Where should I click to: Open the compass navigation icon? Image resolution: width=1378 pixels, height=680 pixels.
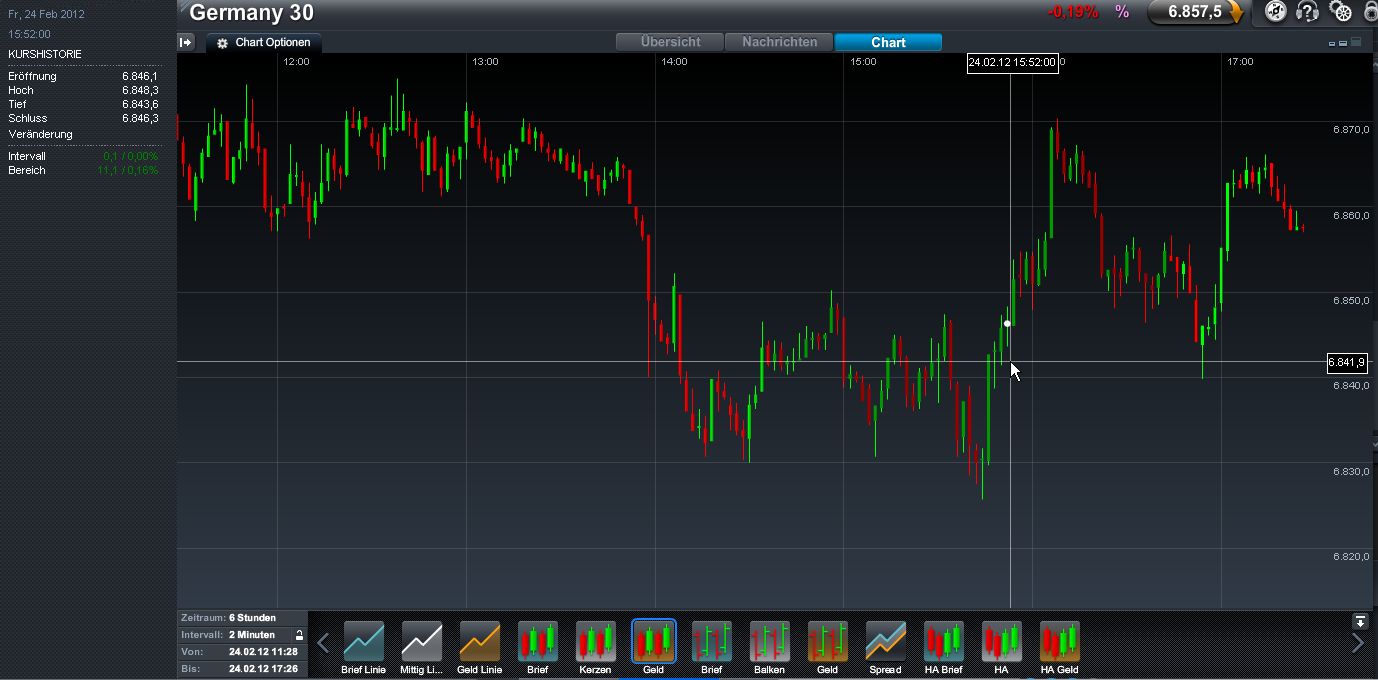click(x=1275, y=12)
